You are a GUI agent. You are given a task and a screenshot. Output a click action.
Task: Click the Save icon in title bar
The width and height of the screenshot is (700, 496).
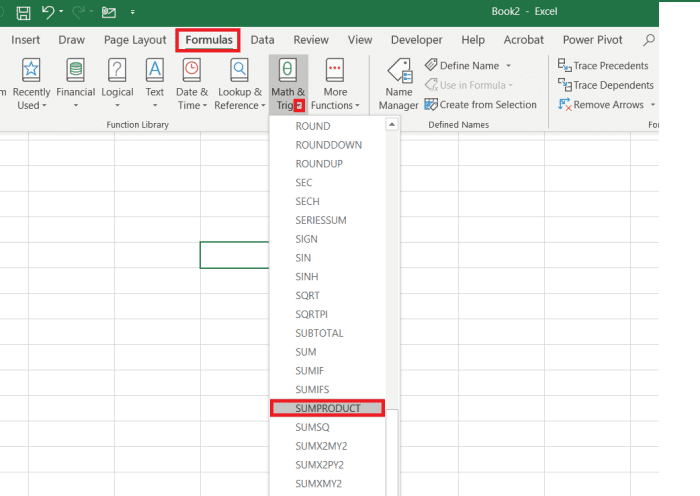23,13
